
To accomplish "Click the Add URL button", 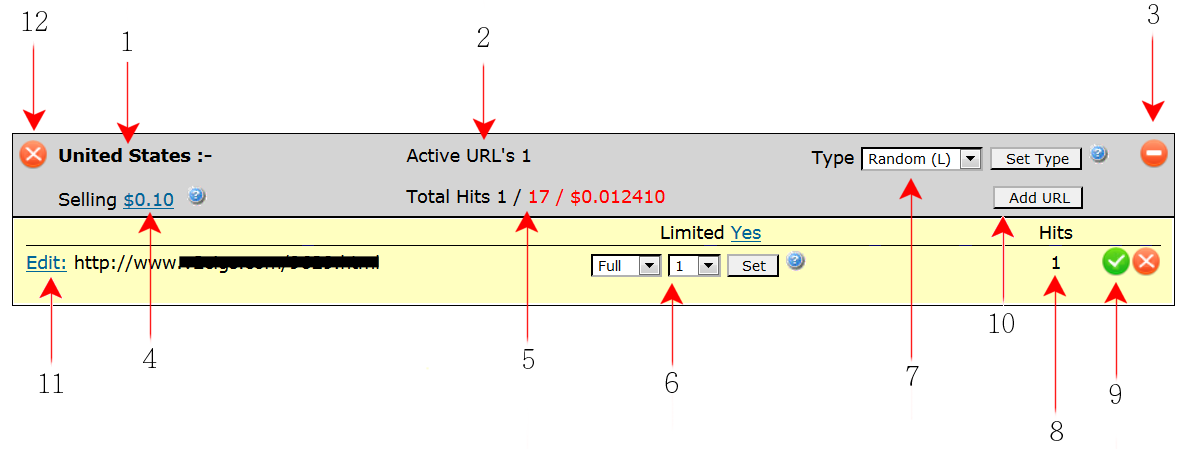I will (x=1038, y=198).
